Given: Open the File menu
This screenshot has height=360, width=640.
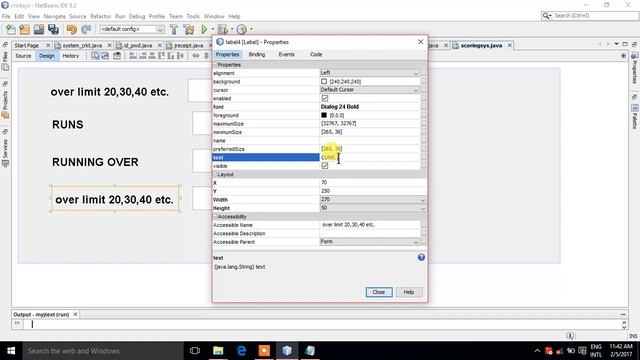Looking at the screenshot, I should [6, 16].
